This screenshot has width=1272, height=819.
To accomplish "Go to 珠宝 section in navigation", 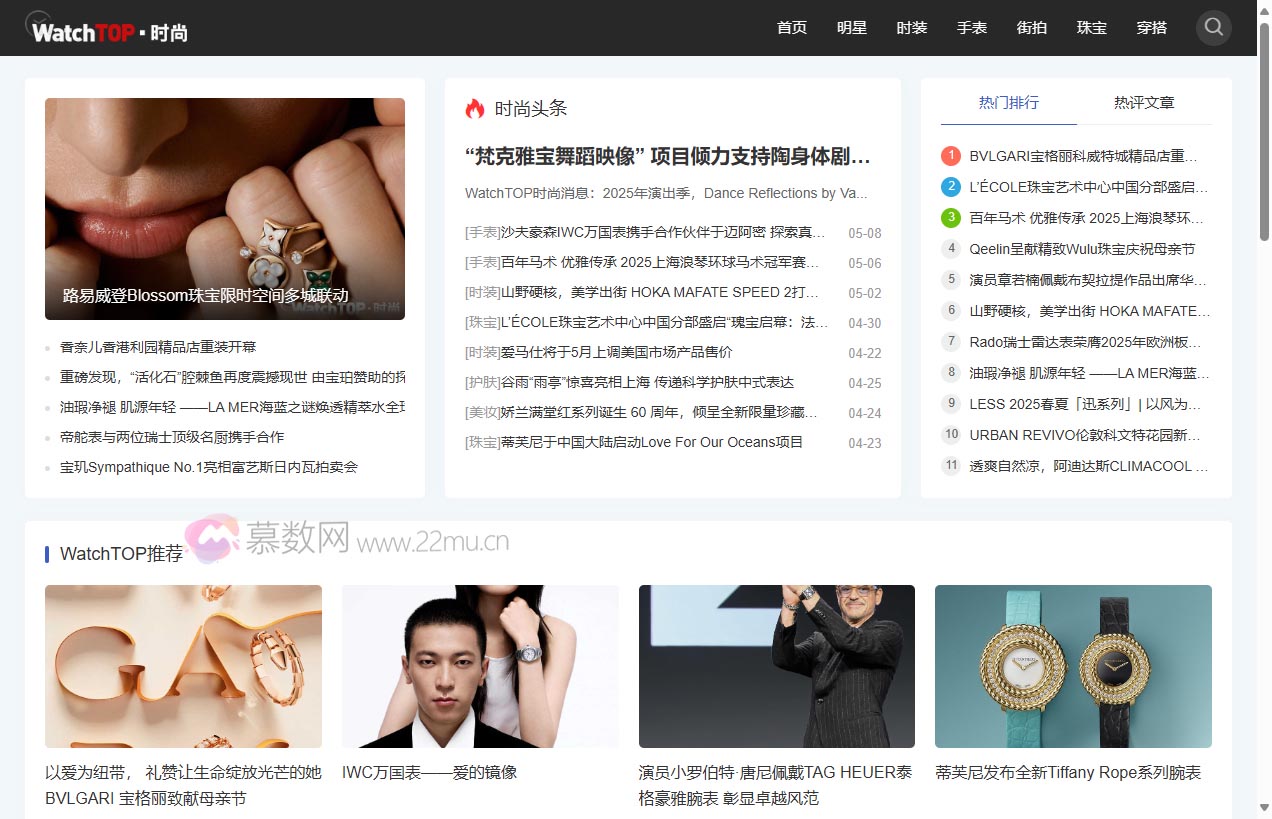I will click(1091, 28).
